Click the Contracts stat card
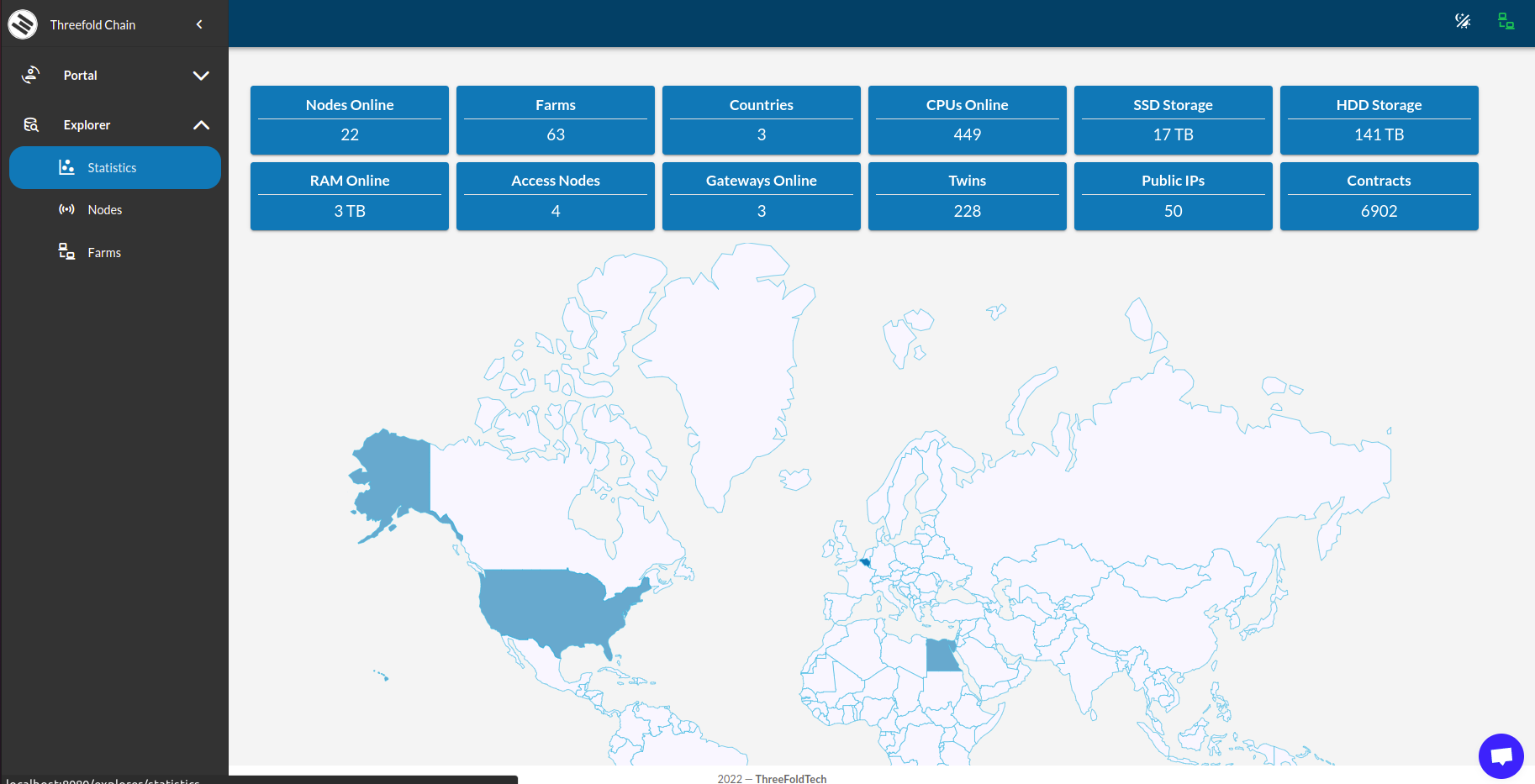Screen dimensions: 1535x784 [x=1379, y=196]
